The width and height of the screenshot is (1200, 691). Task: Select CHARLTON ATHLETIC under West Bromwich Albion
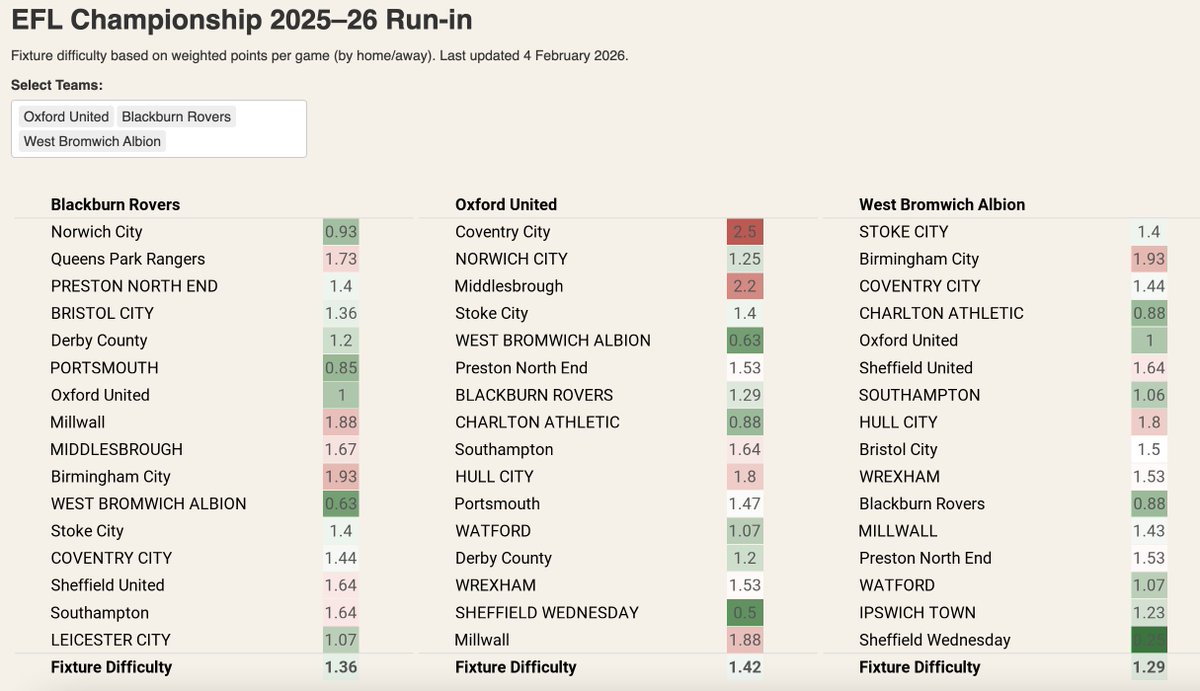pyautogui.click(x=941, y=313)
